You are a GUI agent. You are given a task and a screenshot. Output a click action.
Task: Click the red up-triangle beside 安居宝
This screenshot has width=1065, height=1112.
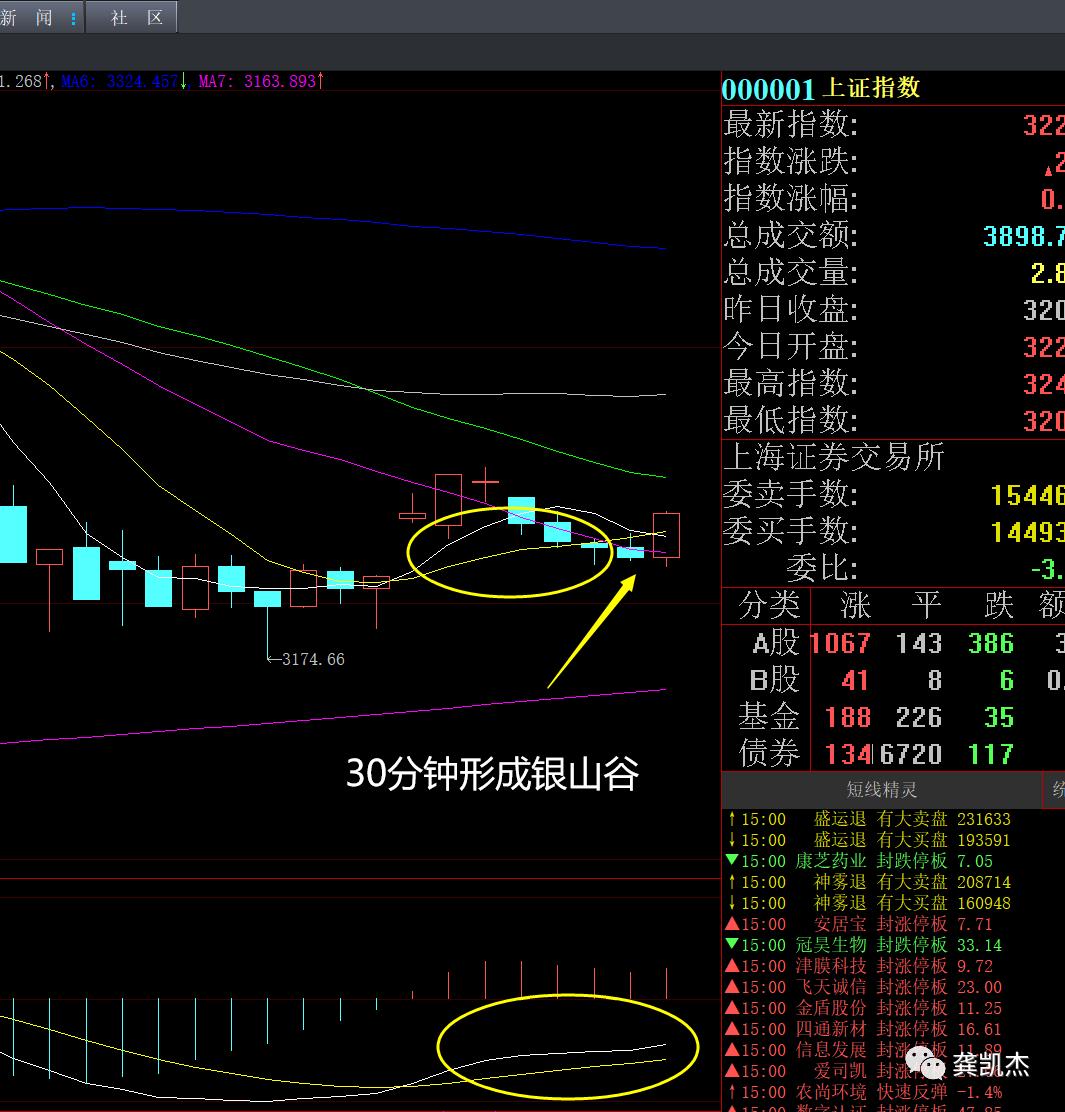(x=731, y=925)
